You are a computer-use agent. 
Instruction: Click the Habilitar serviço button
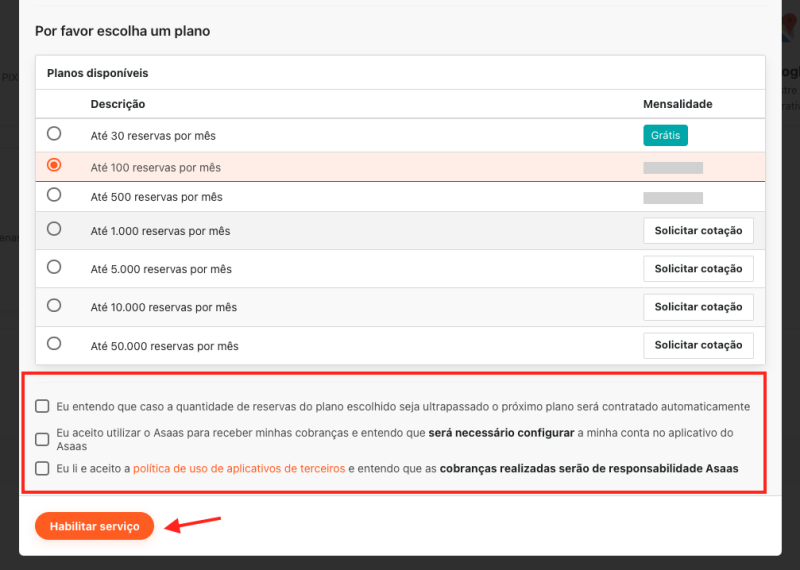coord(95,526)
